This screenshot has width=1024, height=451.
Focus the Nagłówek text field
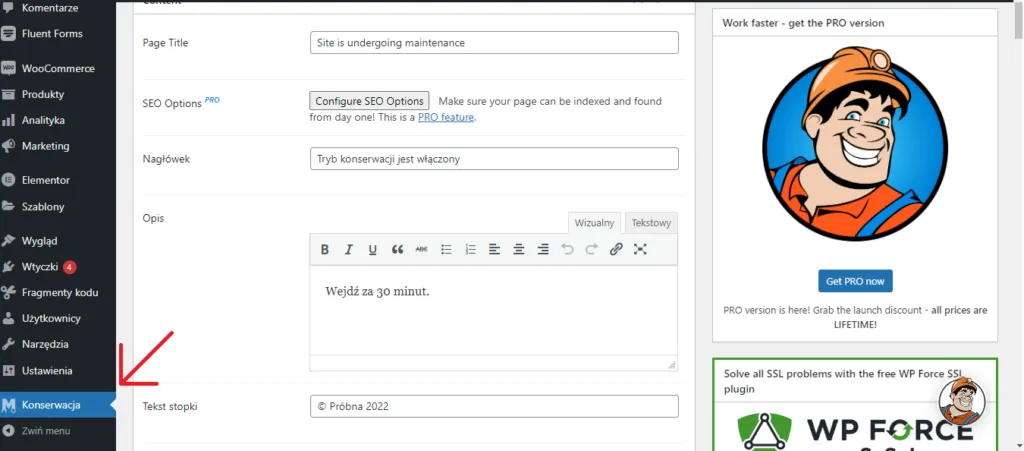[x=494, y=159]
